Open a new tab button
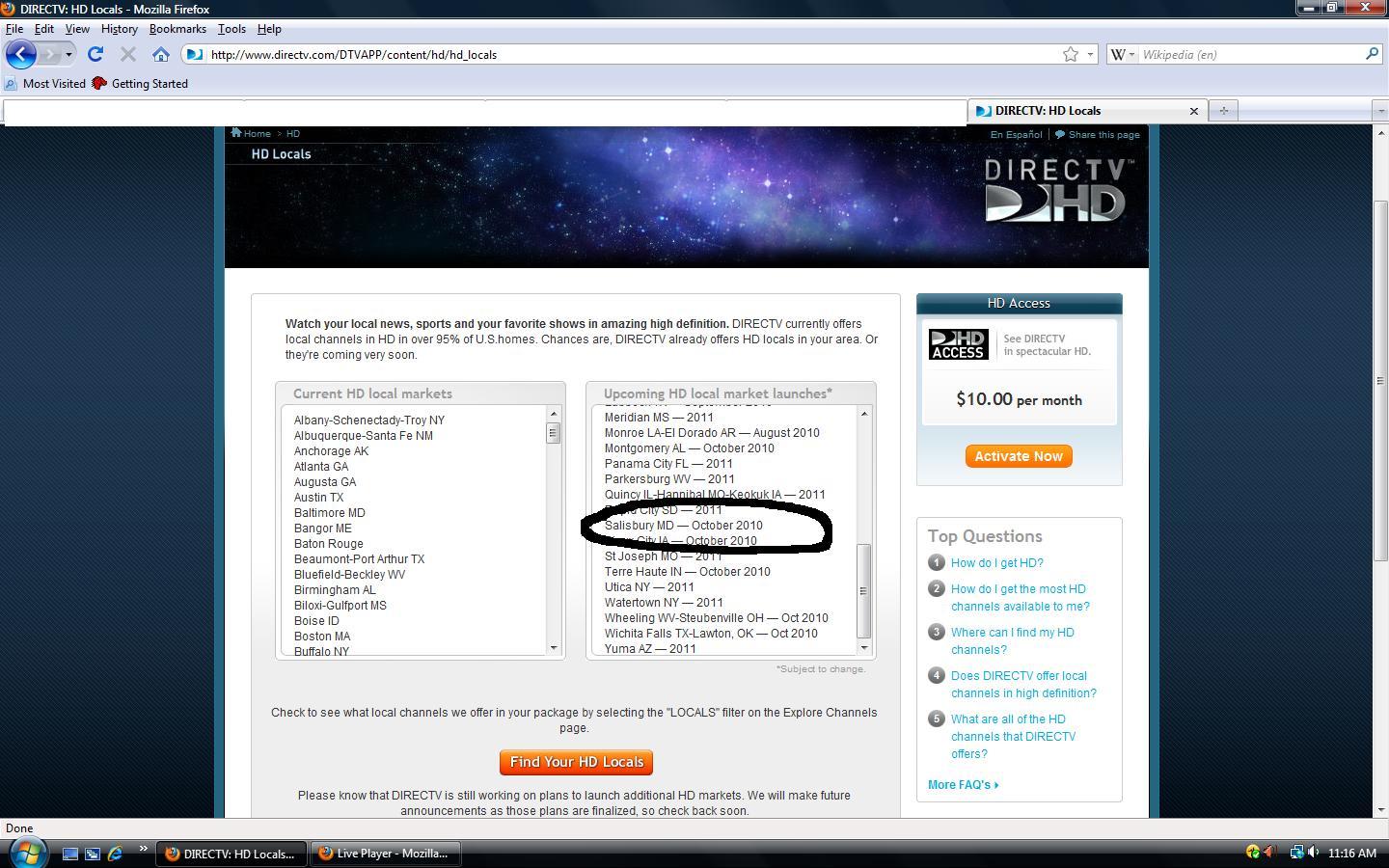Viewport: 1389px width, 868px height. (1224, 111)
